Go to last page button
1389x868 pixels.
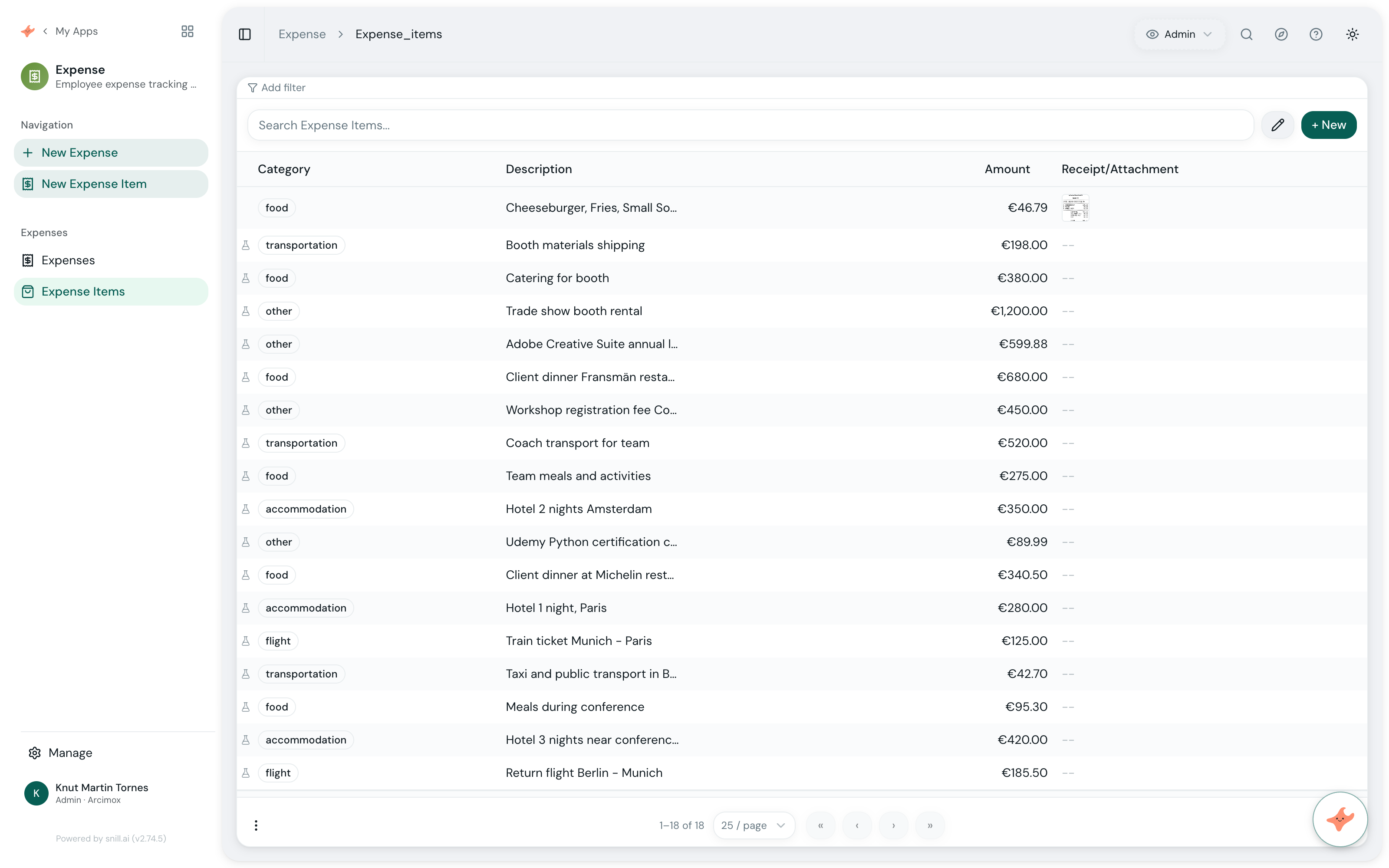click(930, 825)
